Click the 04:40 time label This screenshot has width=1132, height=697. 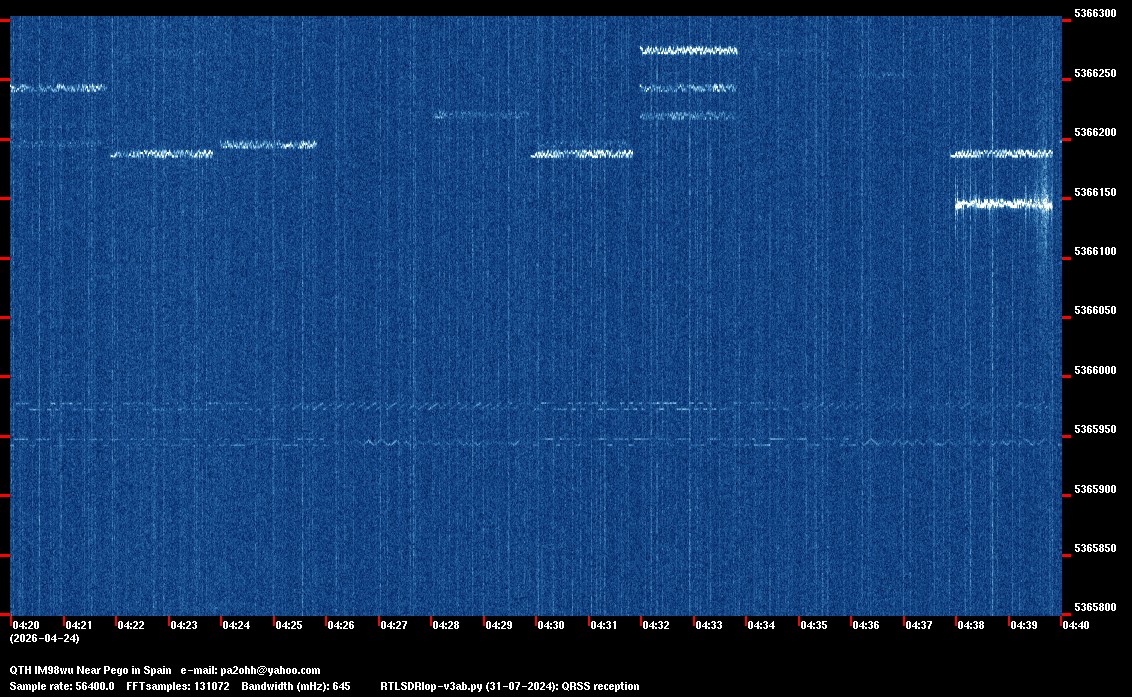pyautogui.click(x=1076, y=625)
